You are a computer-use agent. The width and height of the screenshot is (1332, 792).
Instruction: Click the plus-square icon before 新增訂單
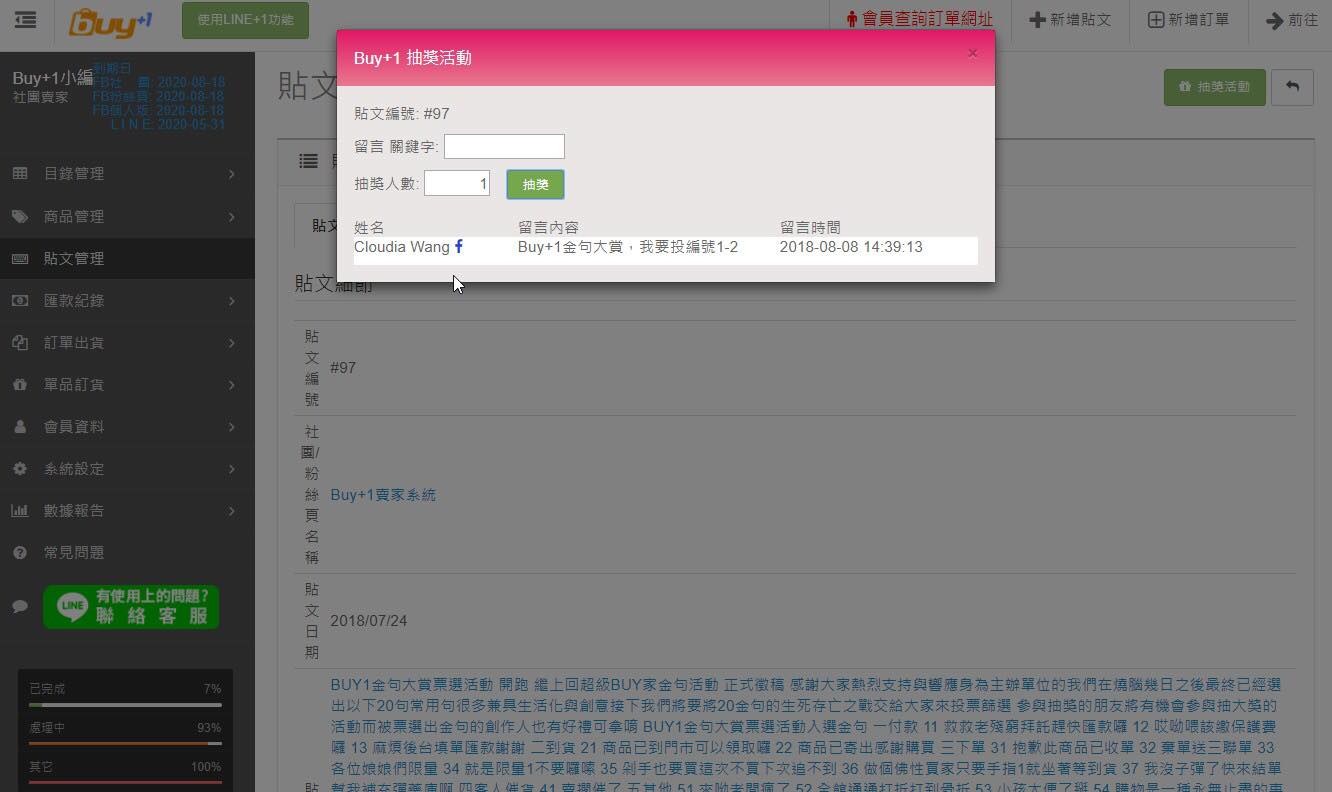[1155, 20]
